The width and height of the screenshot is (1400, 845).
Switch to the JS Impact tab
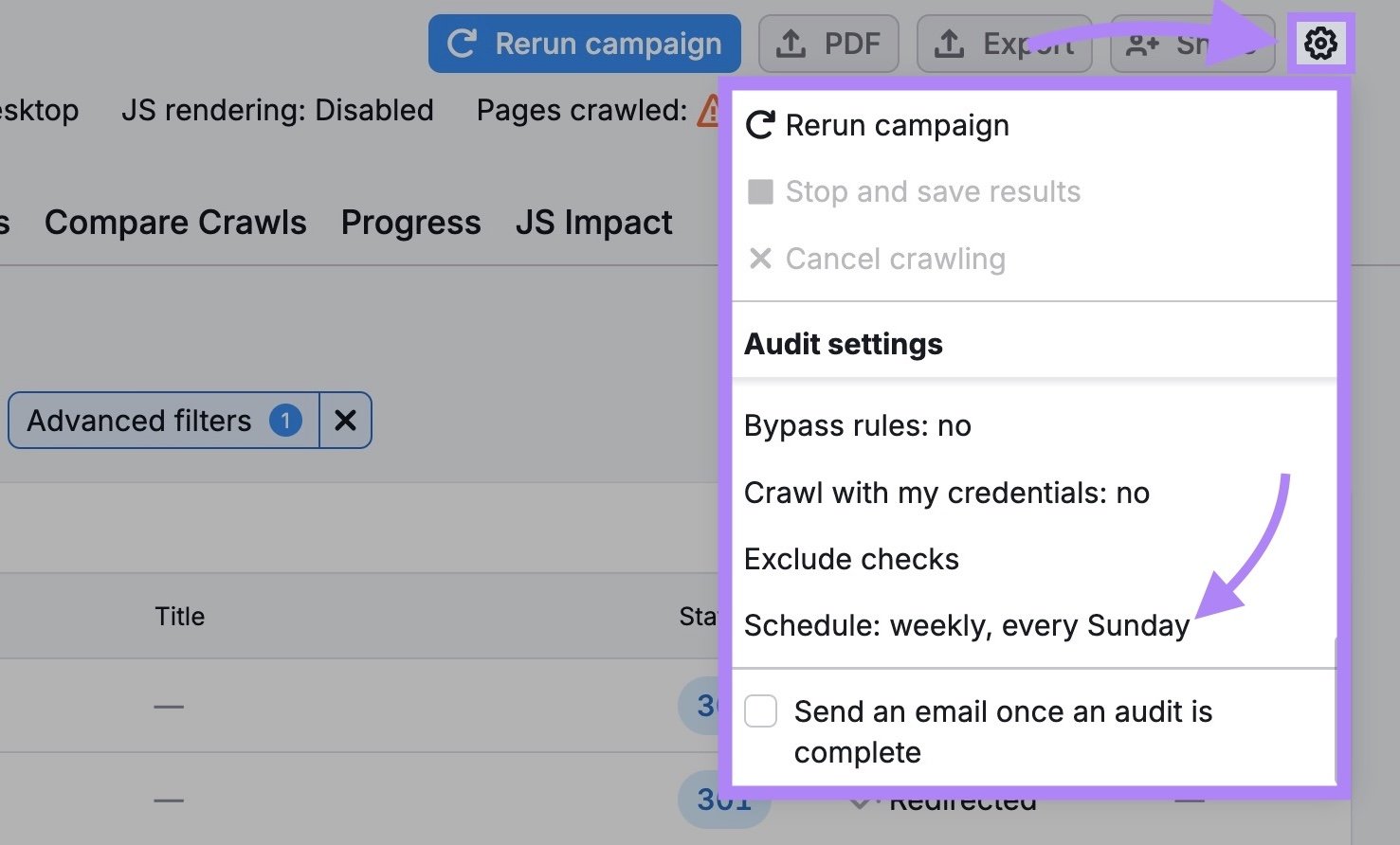pyautogui.click(x=593, y=222)
